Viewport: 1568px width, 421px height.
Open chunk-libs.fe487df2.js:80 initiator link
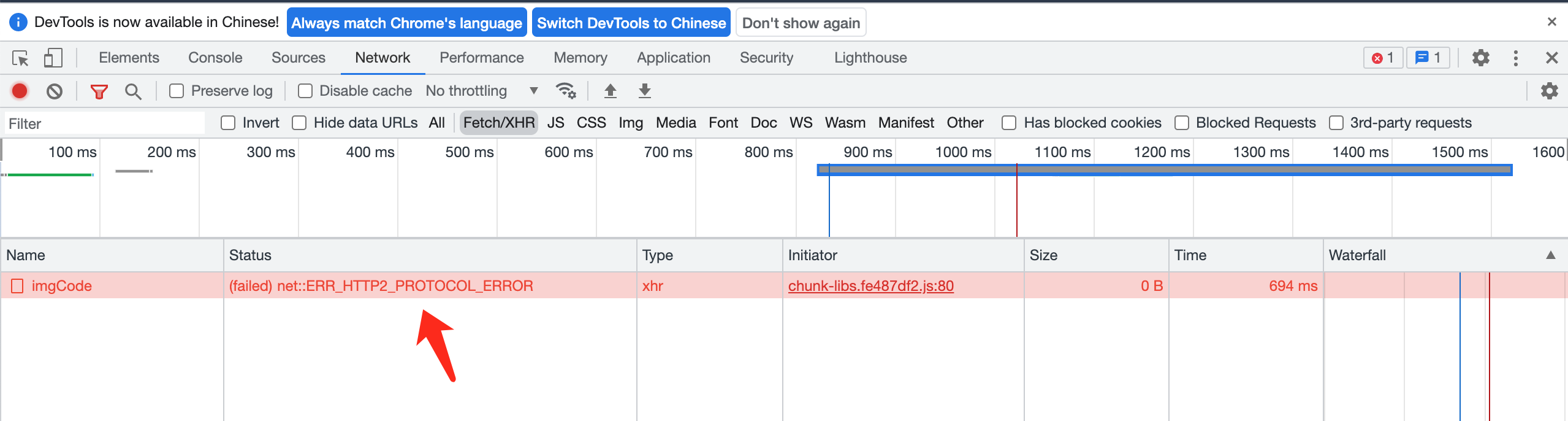point(870,286)
